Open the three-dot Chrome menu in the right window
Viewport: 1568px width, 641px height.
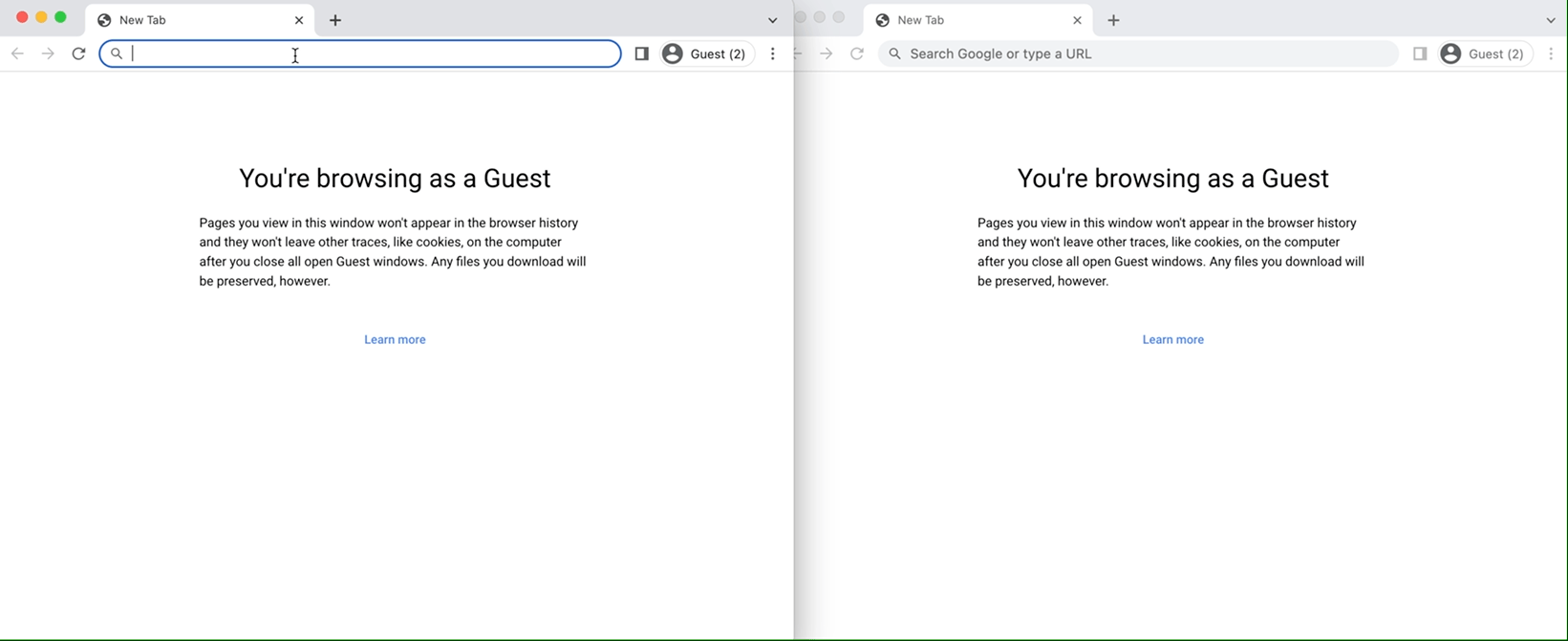[1551, 53]
